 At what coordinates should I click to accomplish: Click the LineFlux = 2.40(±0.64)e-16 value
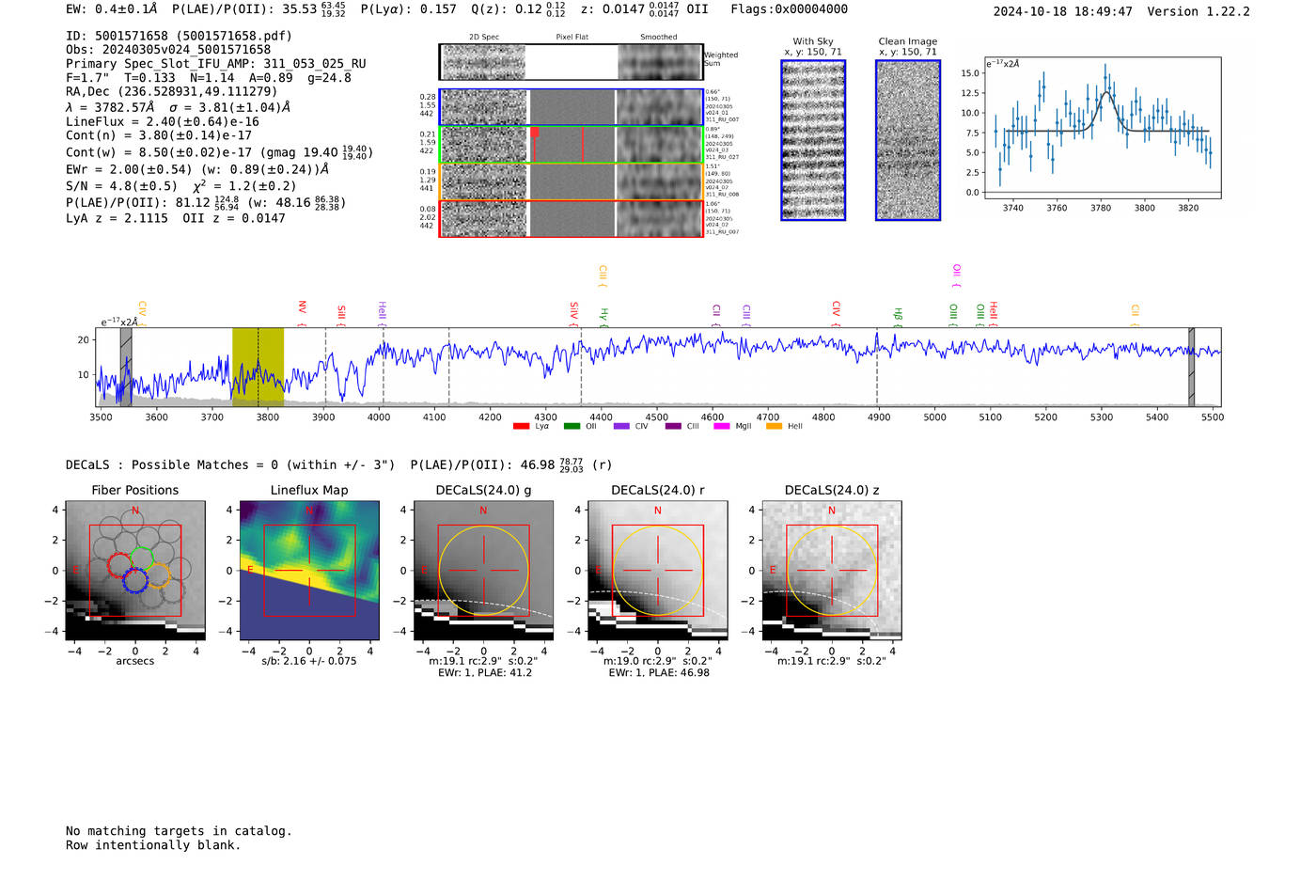[x=163, y=122]
